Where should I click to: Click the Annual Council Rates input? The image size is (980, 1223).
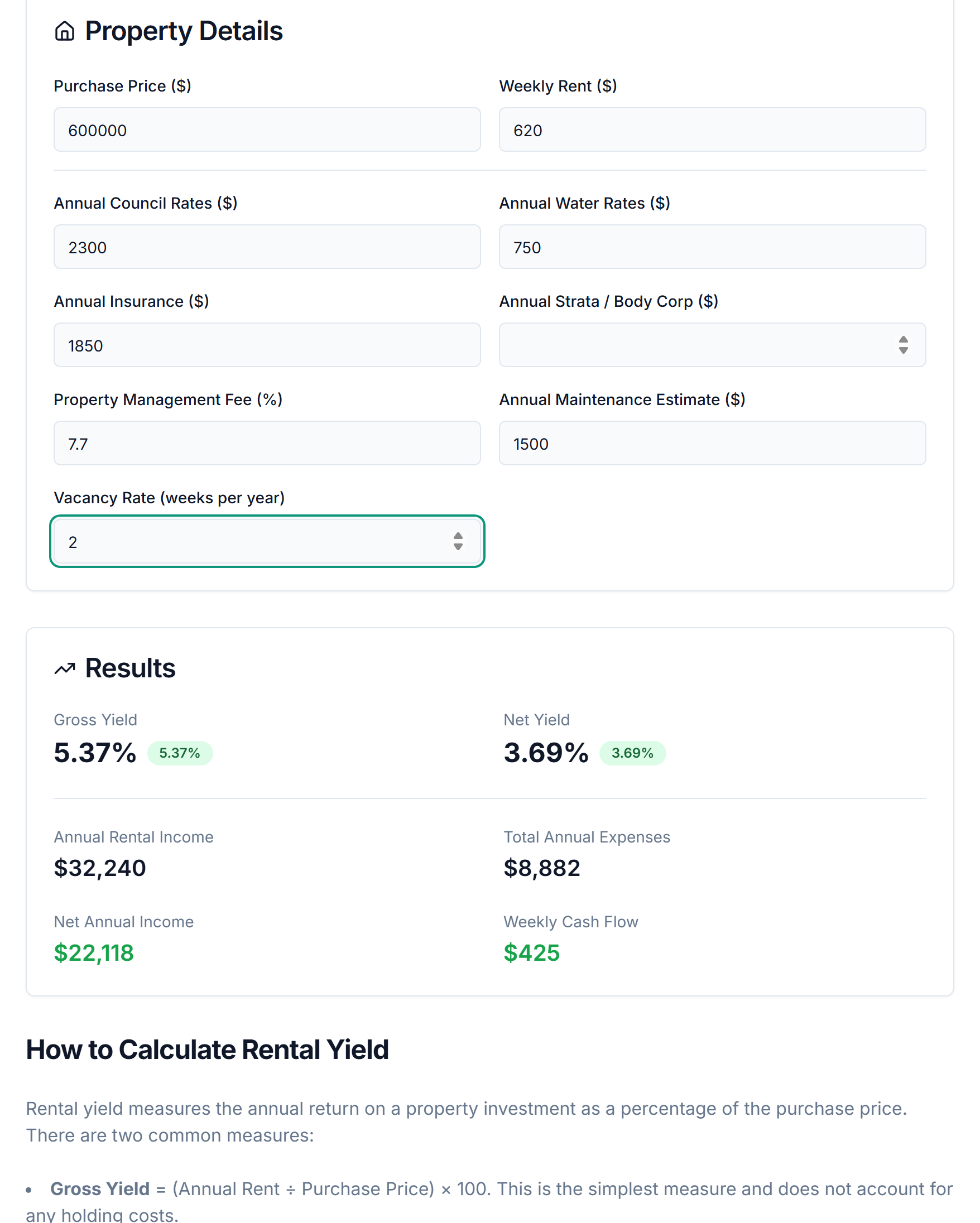pyautogui.click(x=267, y=246)
